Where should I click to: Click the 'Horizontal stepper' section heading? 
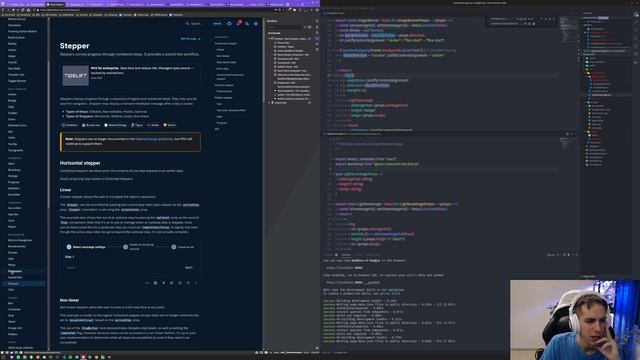point(80,163)
